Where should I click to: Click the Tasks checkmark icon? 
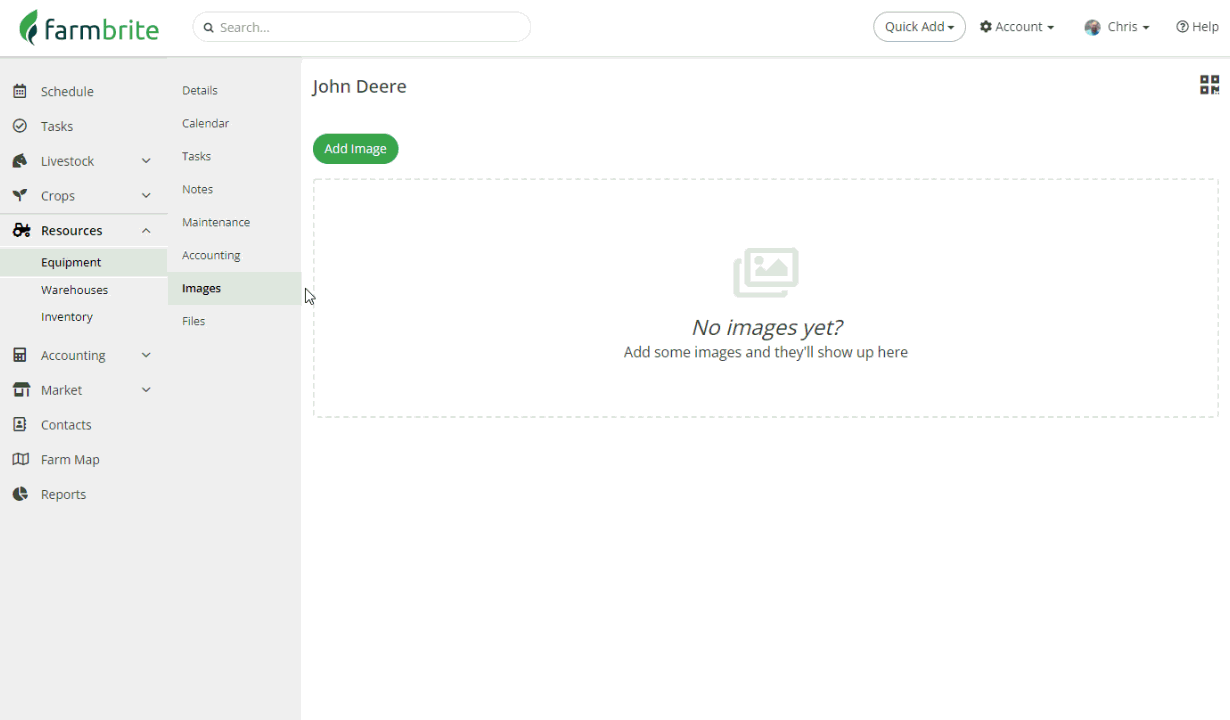coord(19,126)
